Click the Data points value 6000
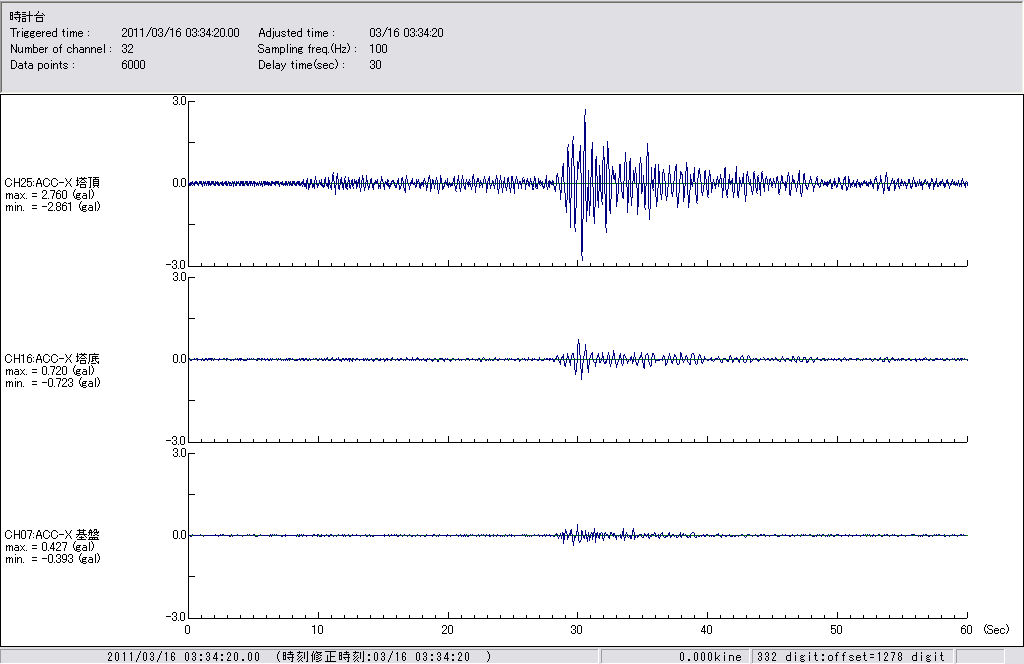1024x664 pixels. pos(133,65)
